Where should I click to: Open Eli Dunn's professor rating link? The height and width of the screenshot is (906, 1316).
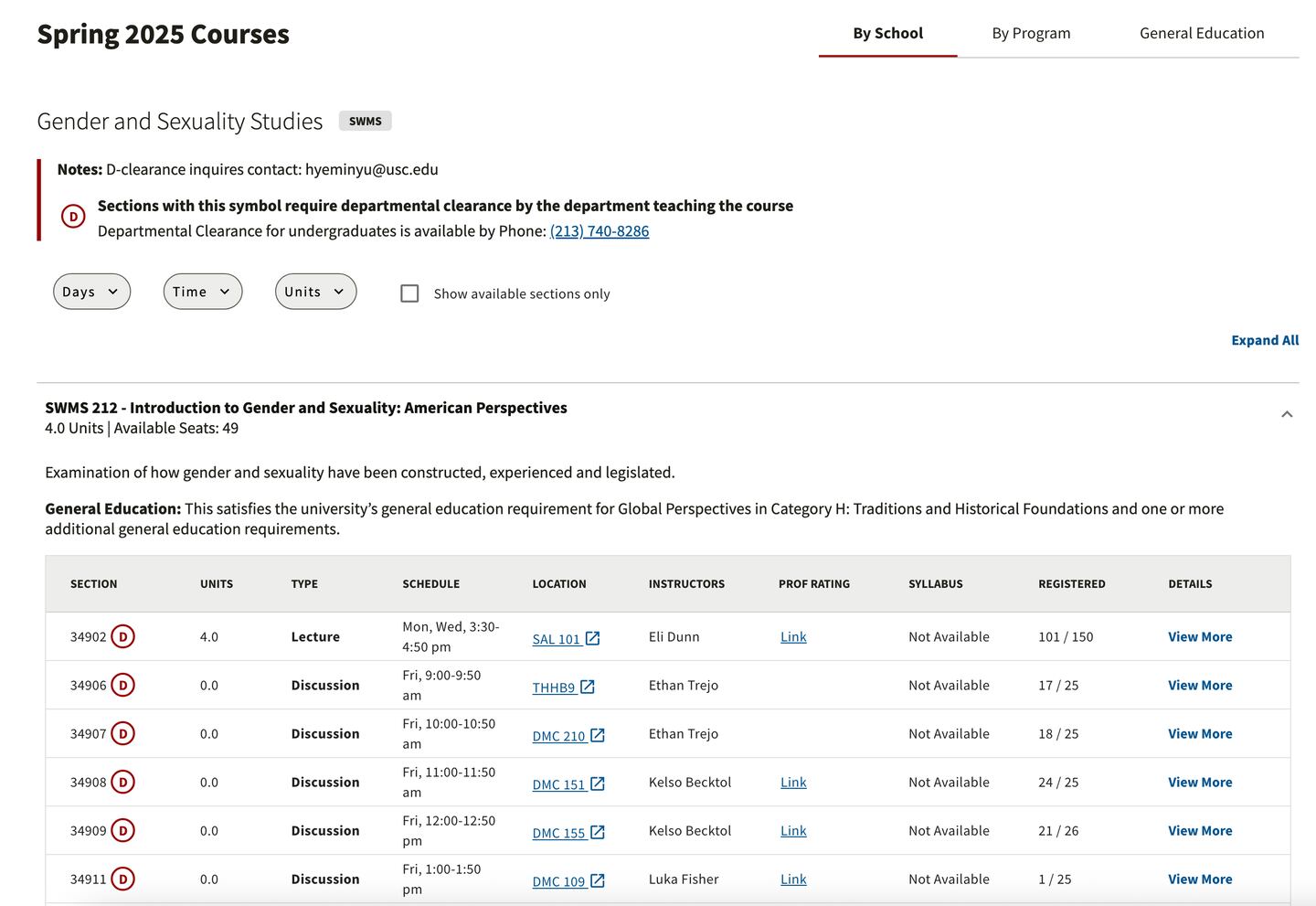pos(793,636)
